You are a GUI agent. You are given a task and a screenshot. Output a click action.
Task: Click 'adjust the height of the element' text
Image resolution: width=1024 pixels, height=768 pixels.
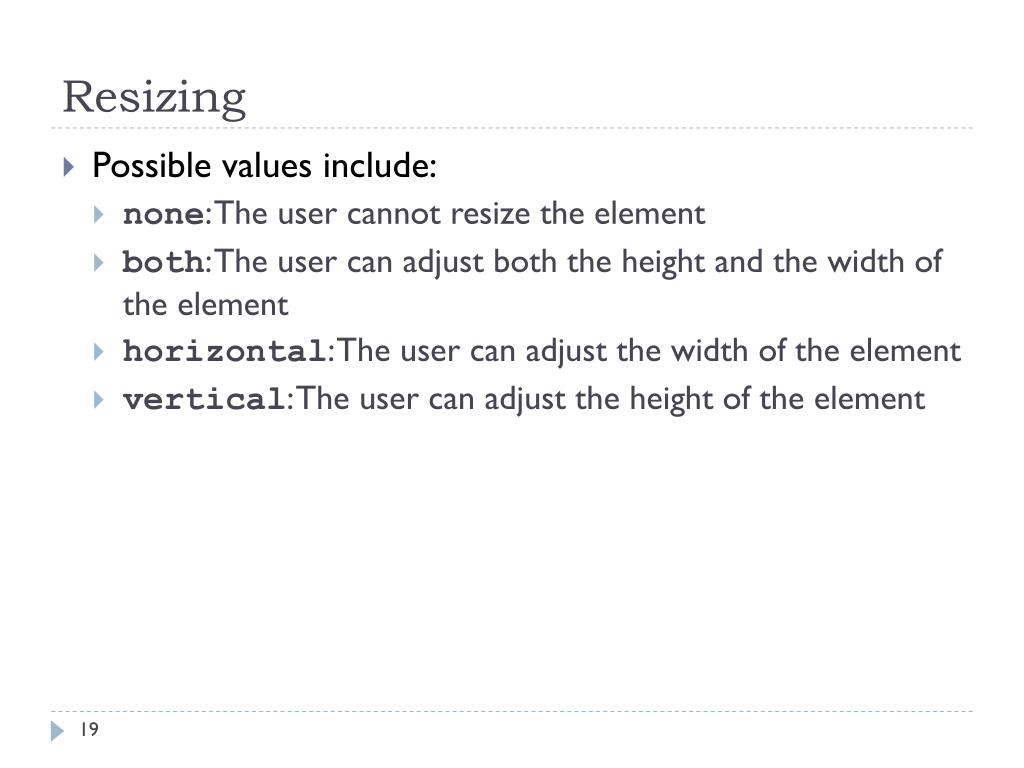(705, 399)
